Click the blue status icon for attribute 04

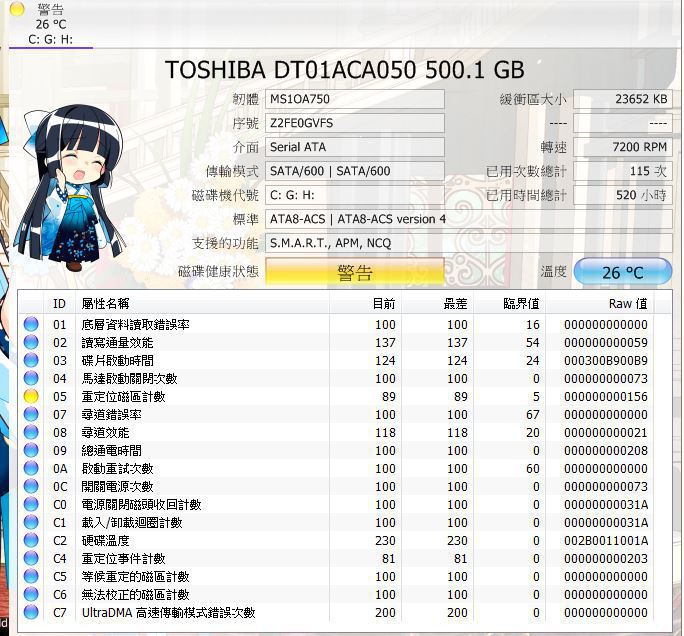31,378
